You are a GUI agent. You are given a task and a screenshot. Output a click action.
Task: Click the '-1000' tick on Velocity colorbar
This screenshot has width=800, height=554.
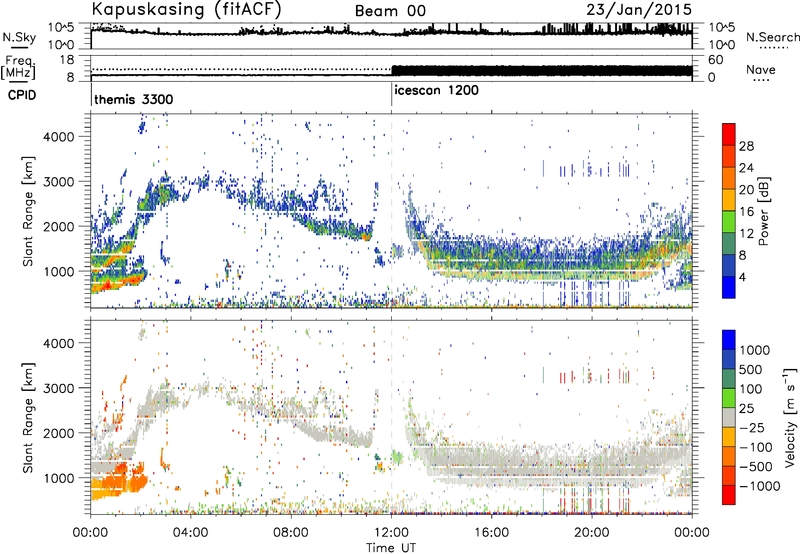coord(760,486)
